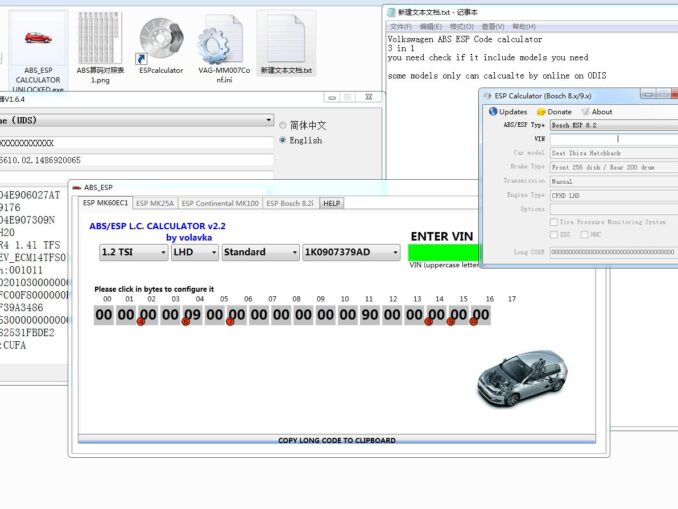Screen dimensions: 678x509
Task: Click the Updates button in ESP Calculator
Action: (508, 112)
